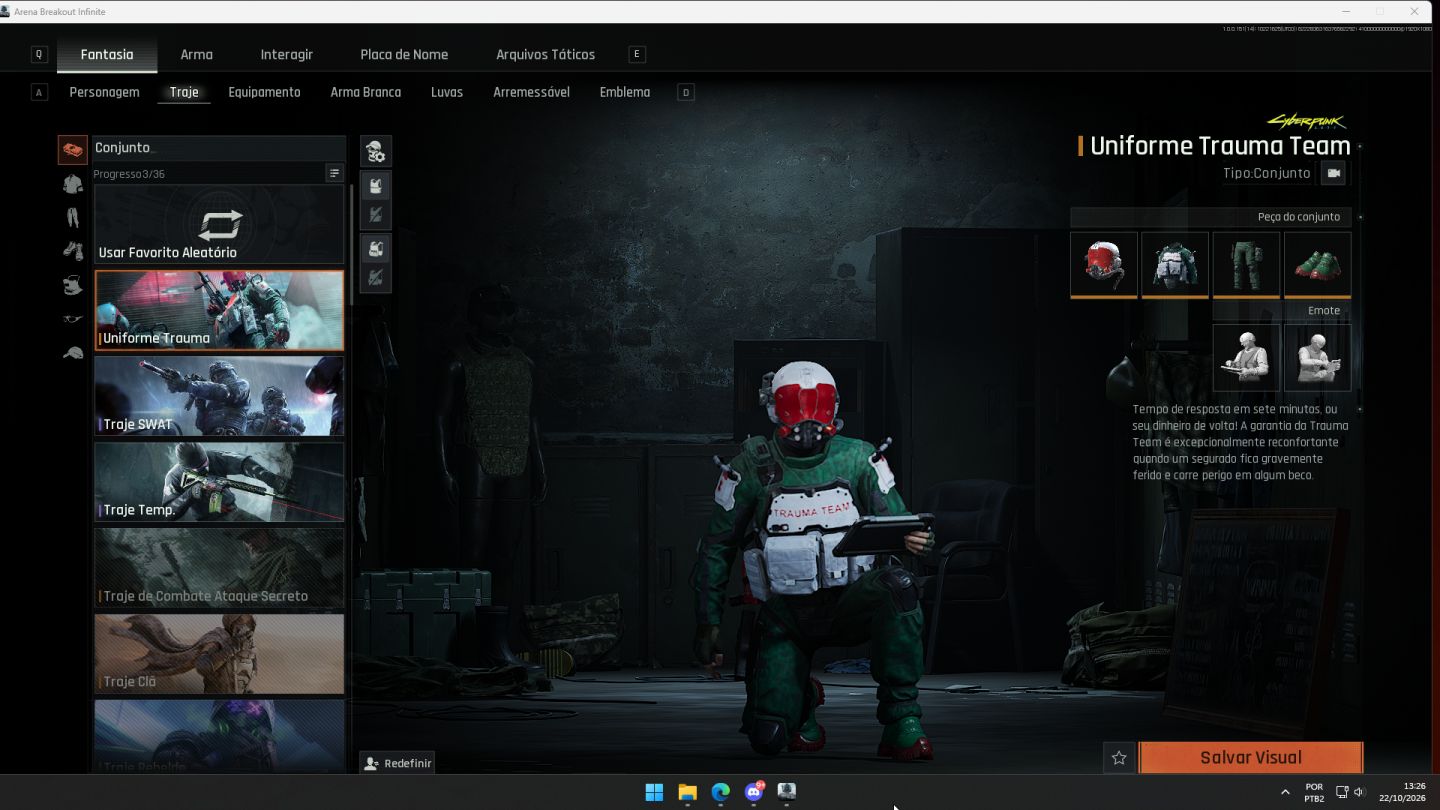
Task: Select the Personagem sub-tab
Action: click(104, 92)
